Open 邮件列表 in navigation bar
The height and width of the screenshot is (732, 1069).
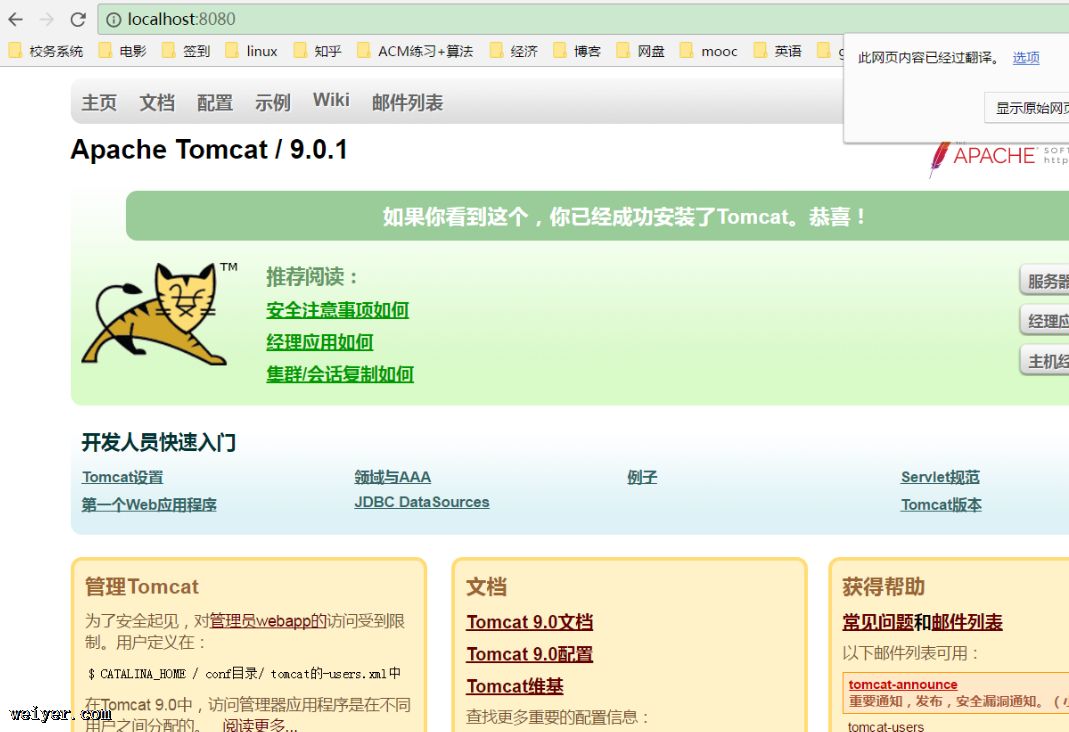408,102
